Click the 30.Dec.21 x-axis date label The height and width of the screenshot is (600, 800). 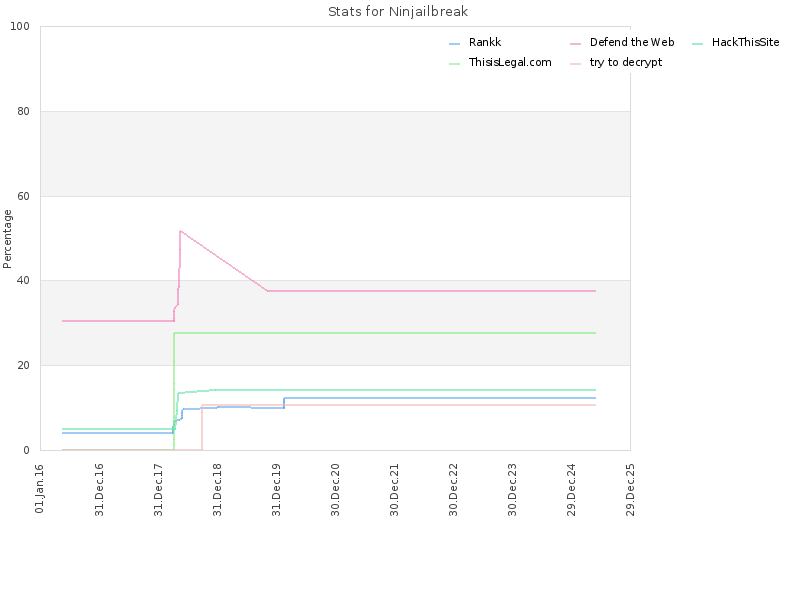(394, 490)
